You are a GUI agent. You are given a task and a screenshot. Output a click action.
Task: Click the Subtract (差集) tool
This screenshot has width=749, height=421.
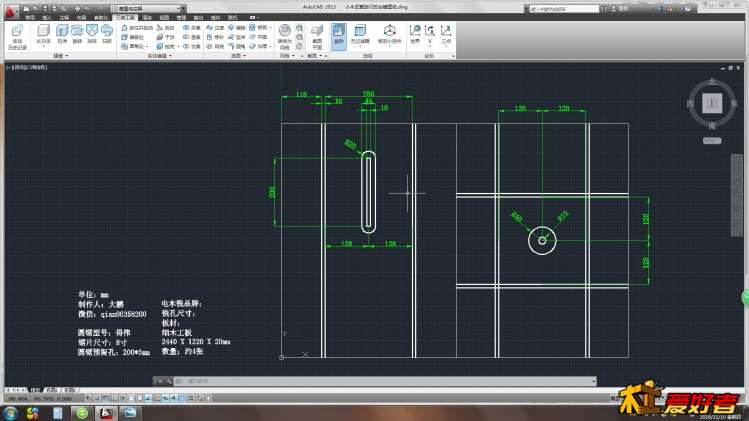click(192, 37)
